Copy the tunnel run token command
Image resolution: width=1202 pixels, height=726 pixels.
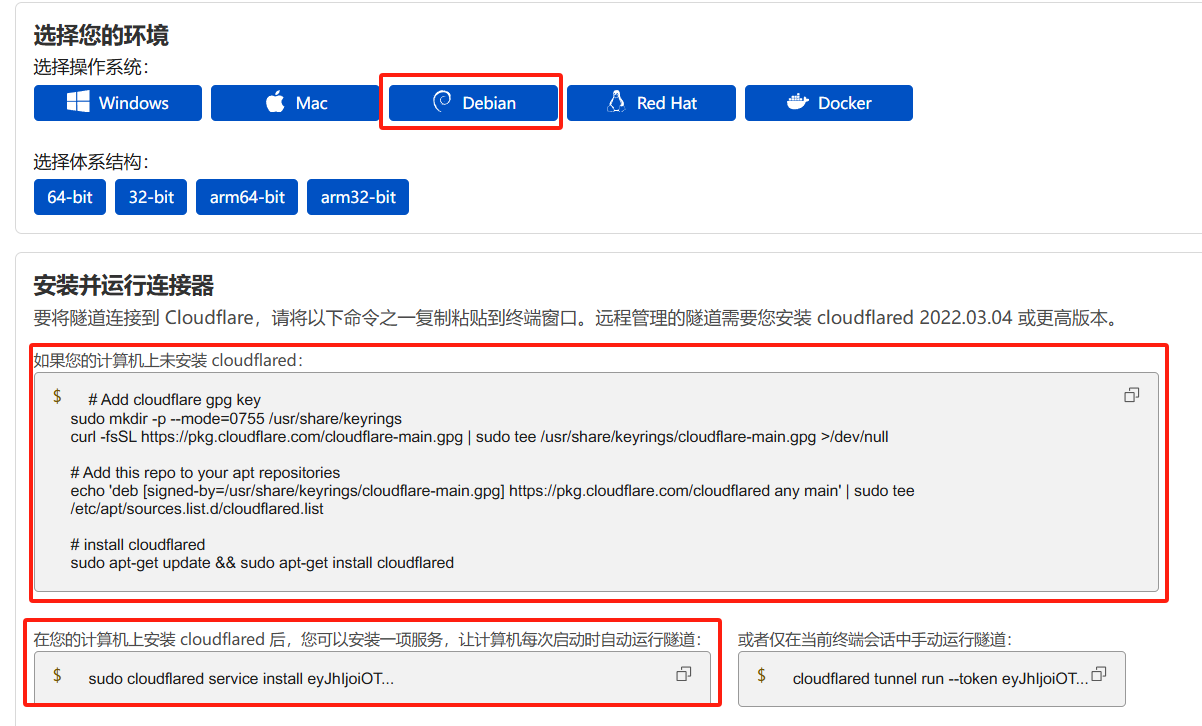1099,675
